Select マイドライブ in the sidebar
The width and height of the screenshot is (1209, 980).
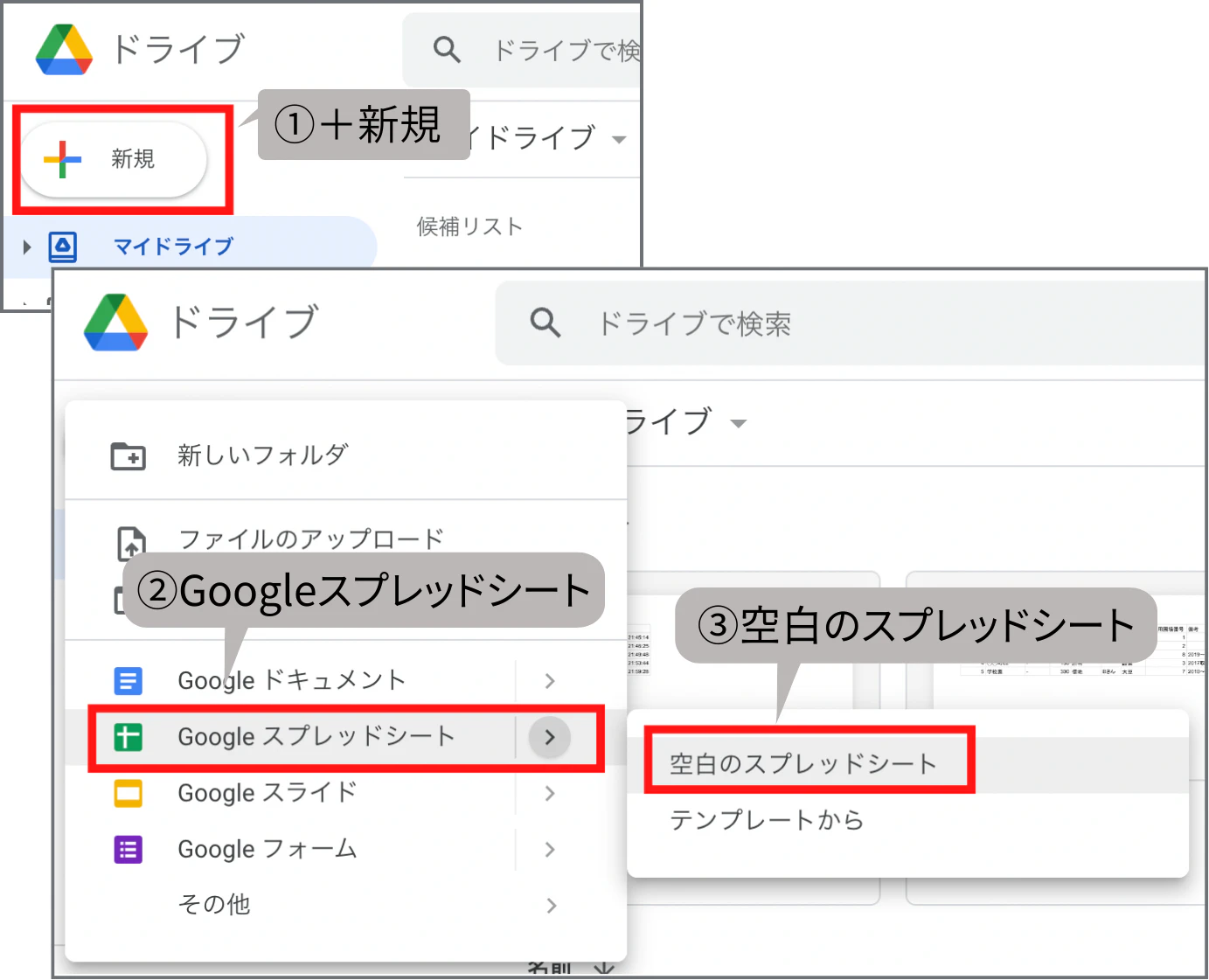coord(189,247)
